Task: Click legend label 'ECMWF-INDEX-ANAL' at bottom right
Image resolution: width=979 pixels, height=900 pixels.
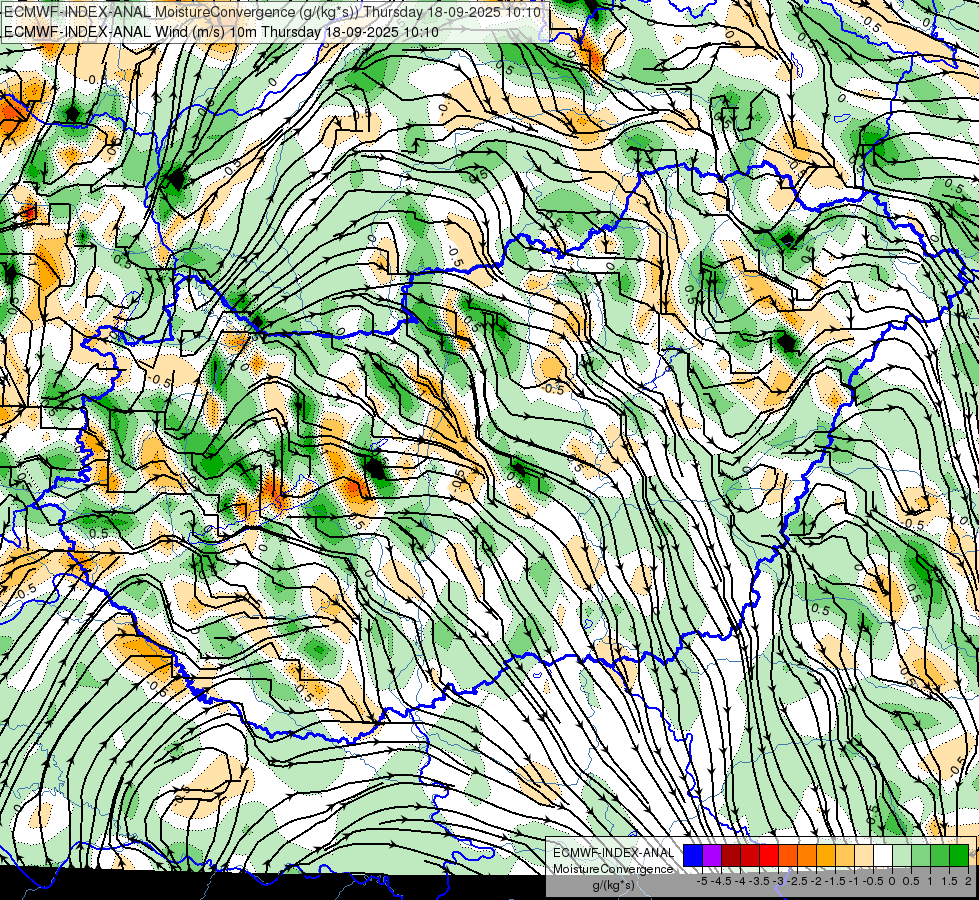Action: [x=613, y=853]
